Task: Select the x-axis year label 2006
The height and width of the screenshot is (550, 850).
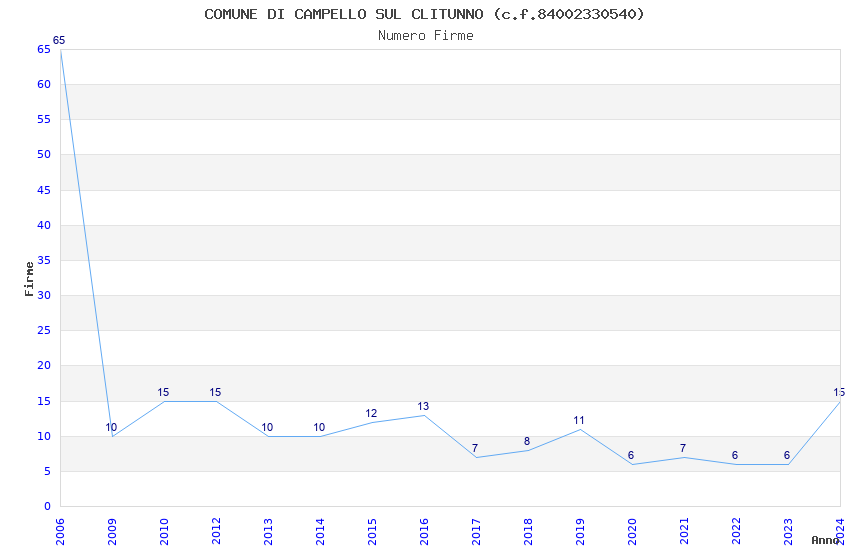Action: tap(60, 532)
